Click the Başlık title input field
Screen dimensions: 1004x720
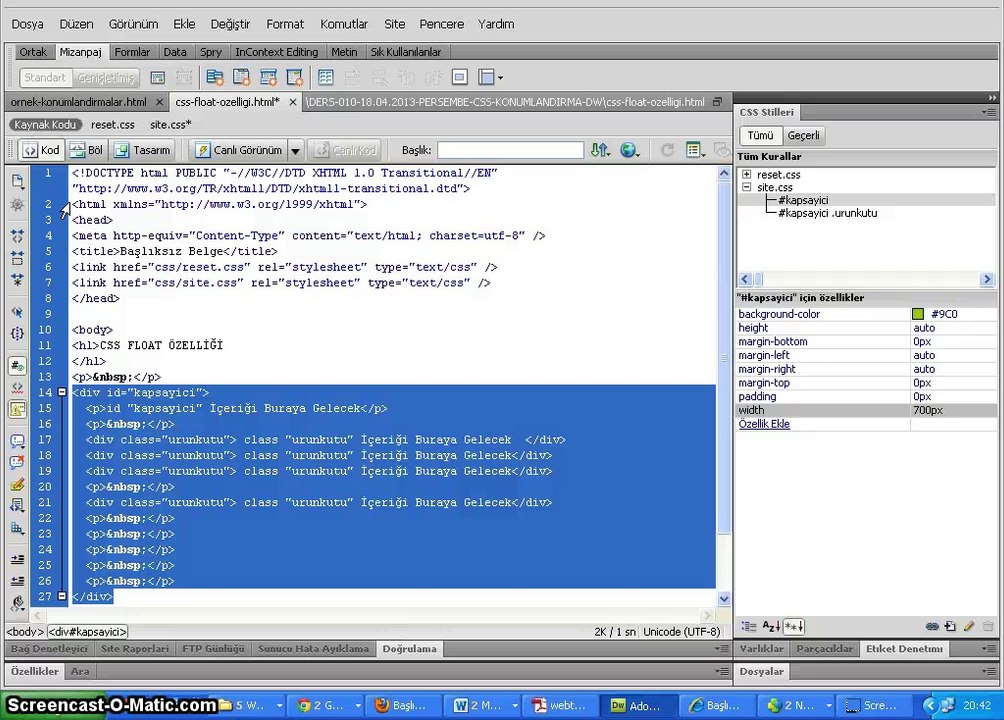(x=510, y=150)
